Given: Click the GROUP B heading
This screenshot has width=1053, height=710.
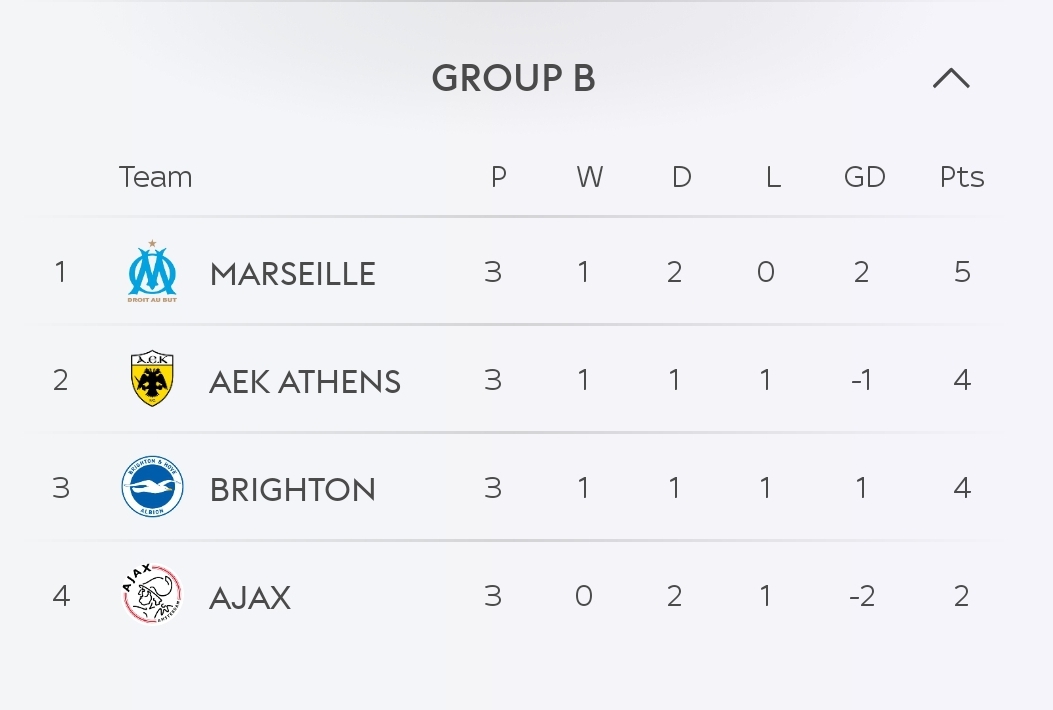Looking at the screenshot, I should point(514,78).
